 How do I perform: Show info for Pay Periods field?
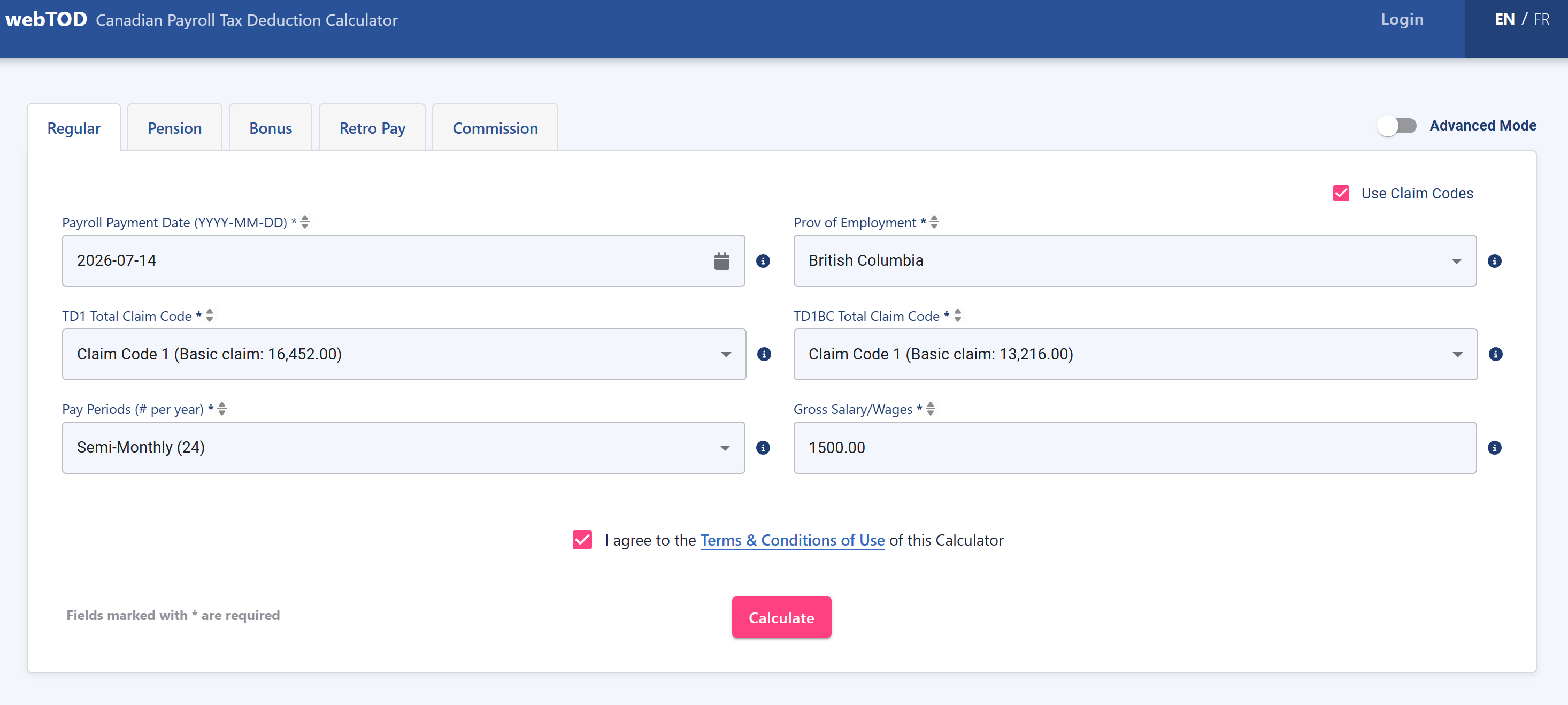tap(763, 448)
